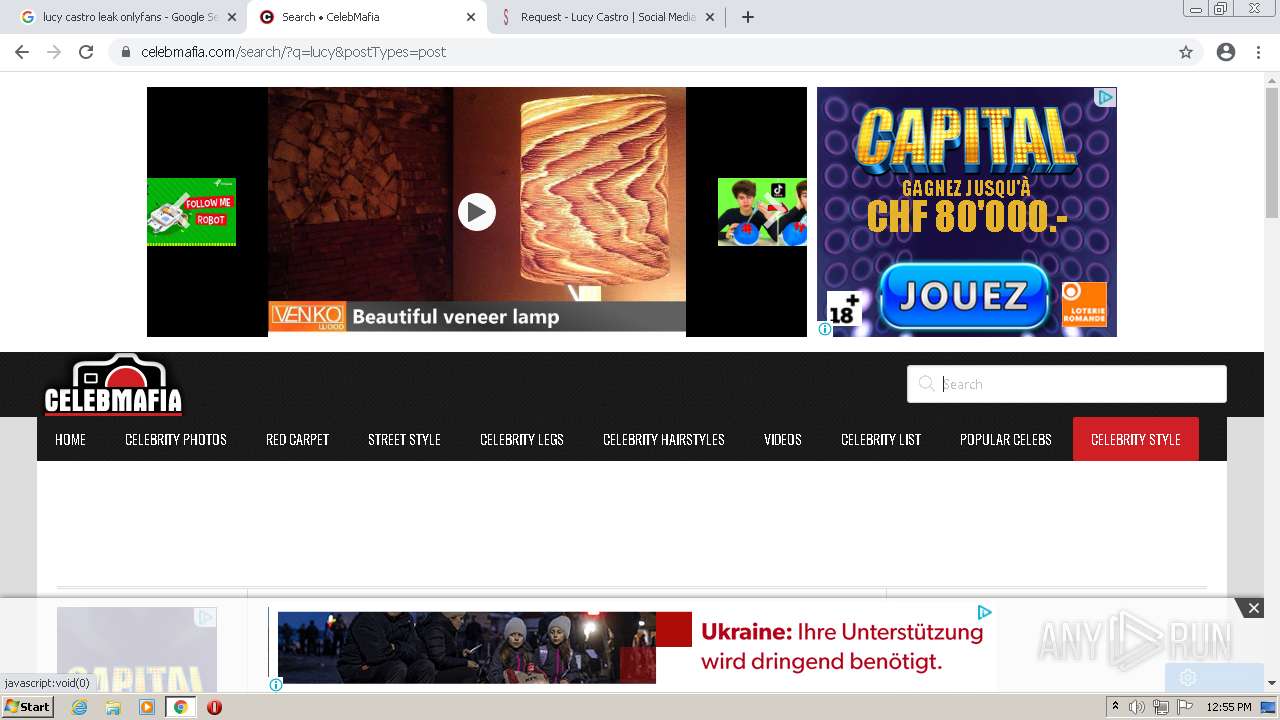Viewport: 1280px width, 720px height.
Task: Click the red CELEBRITY STYLE button
Action: pyautogui.click(x=1136, y=439)
